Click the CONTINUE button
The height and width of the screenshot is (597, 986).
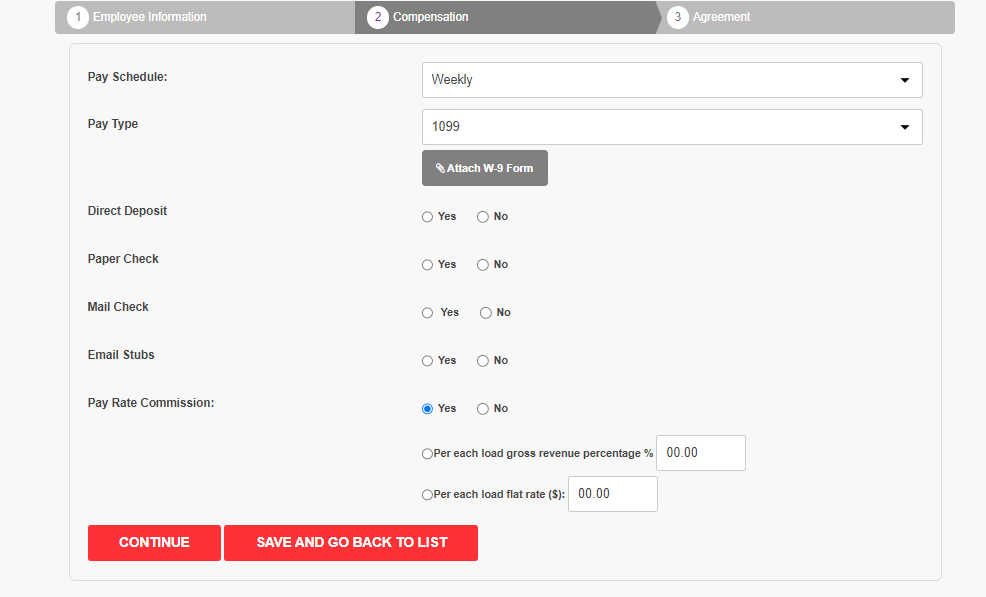[x=154, y=543]
